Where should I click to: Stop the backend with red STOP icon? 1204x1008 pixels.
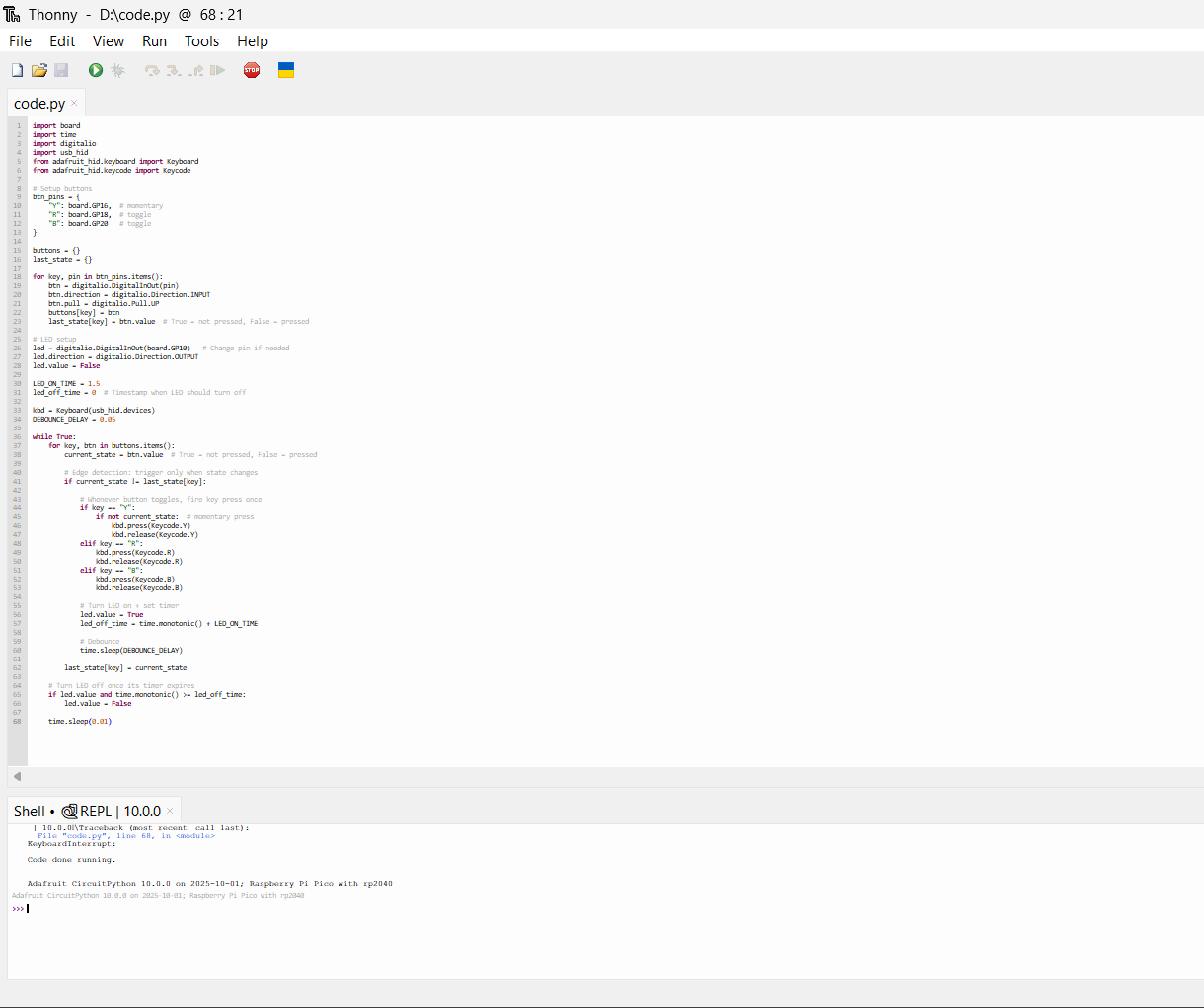pos(252,70)
